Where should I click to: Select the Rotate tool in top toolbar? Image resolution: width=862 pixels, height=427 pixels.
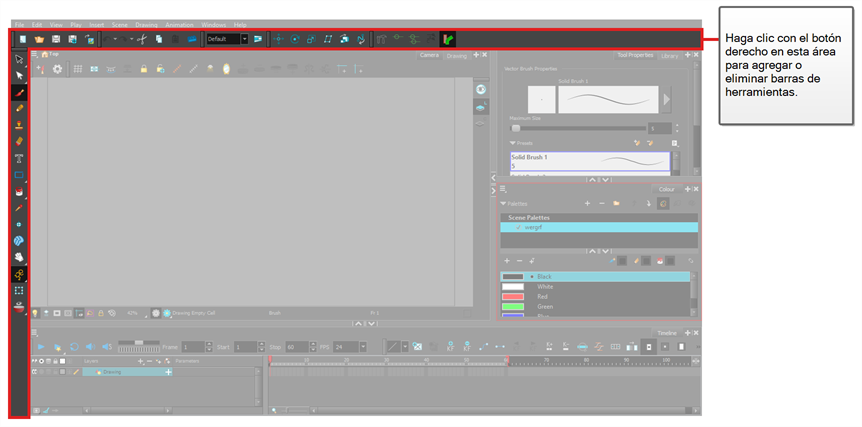[295, 39]
